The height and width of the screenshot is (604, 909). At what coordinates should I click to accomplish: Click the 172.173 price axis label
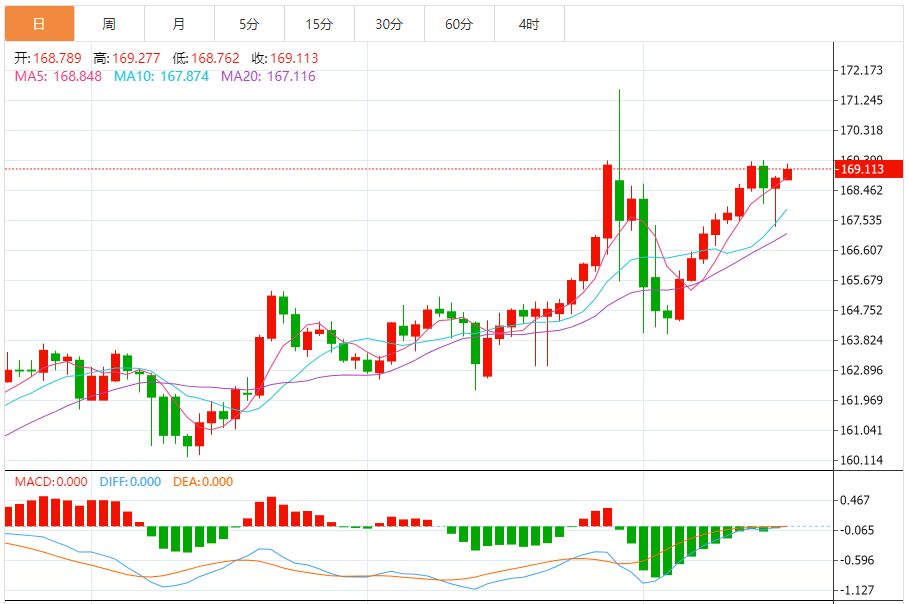coord(861,70)
